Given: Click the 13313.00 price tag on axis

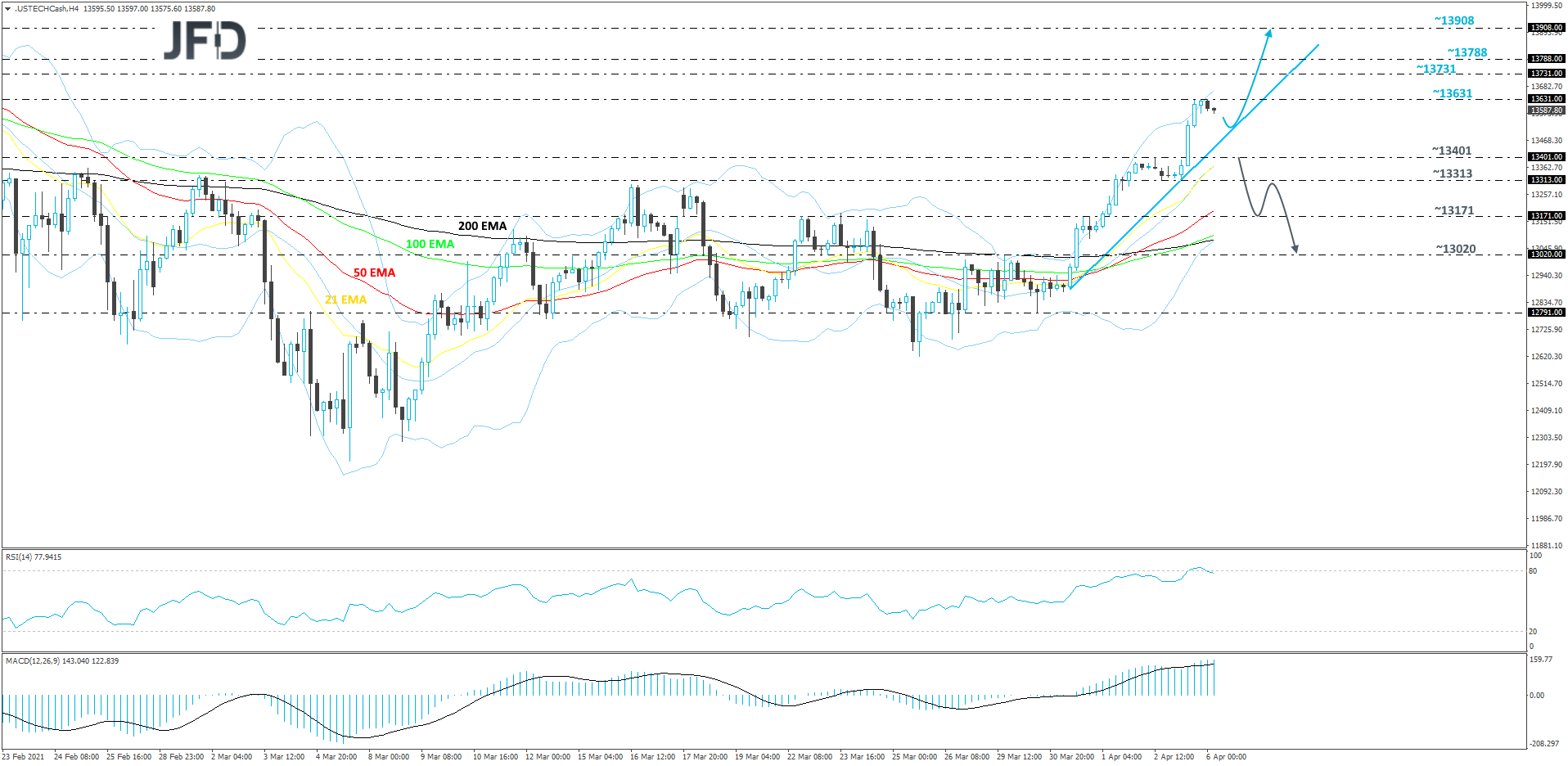Looking at the screenshot, I should pos(1547,180).
